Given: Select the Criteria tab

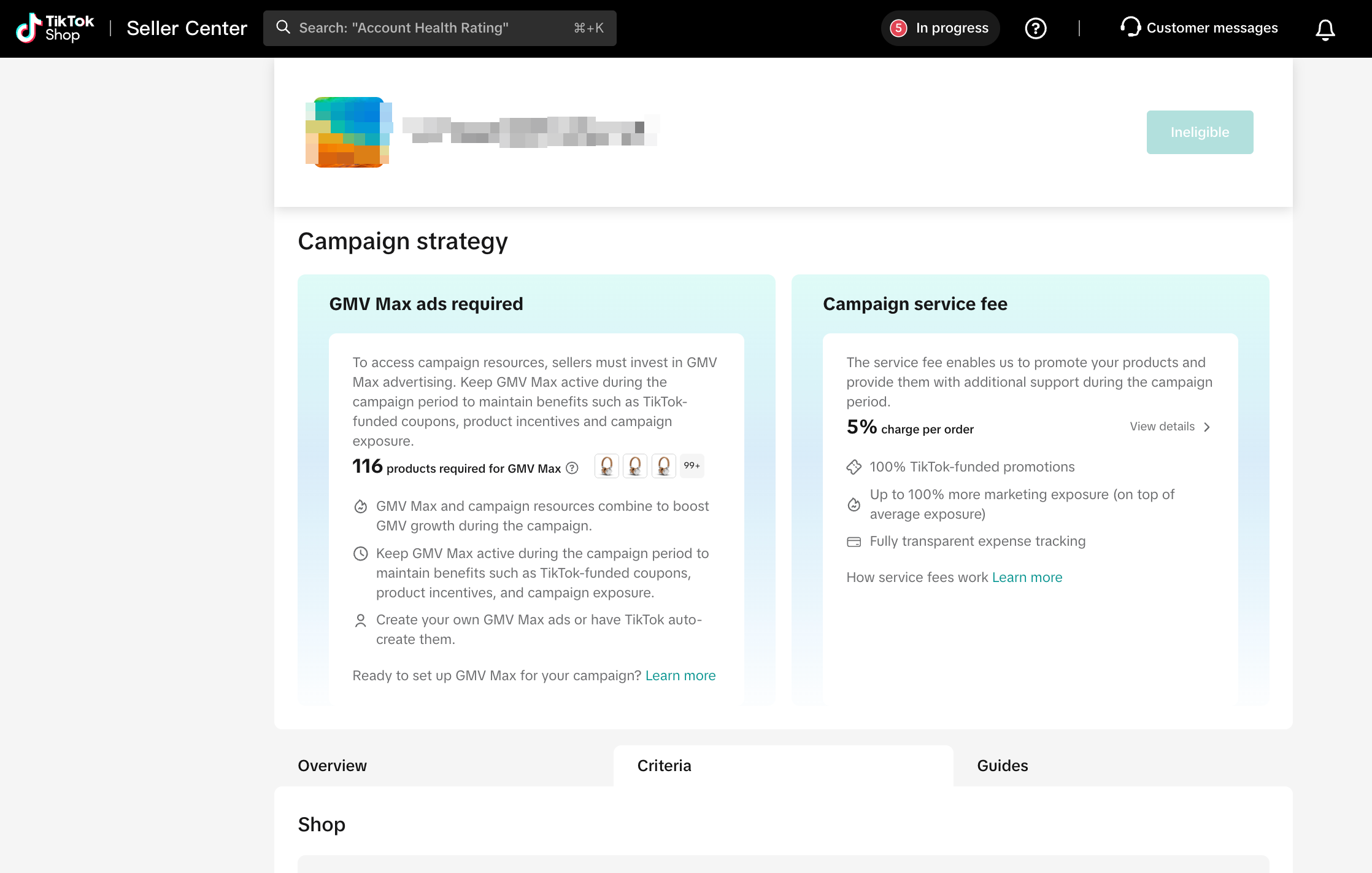Looking at the screenshot, I should [x=664, y=766].
